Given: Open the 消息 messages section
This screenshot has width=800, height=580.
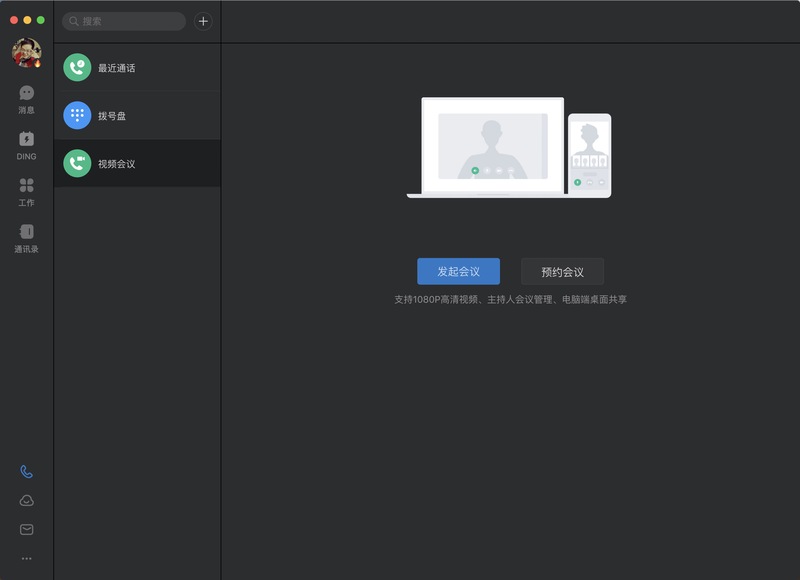Looking at the screenshot, I should click(x=27, y=100).
